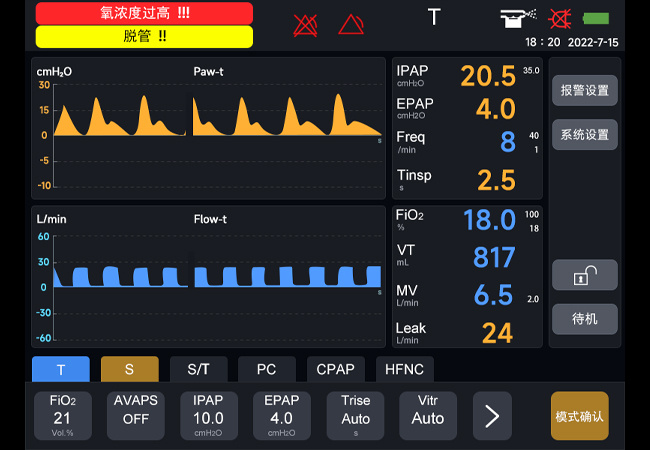Open the red oxygen concentration high alarm

point(144,13)
